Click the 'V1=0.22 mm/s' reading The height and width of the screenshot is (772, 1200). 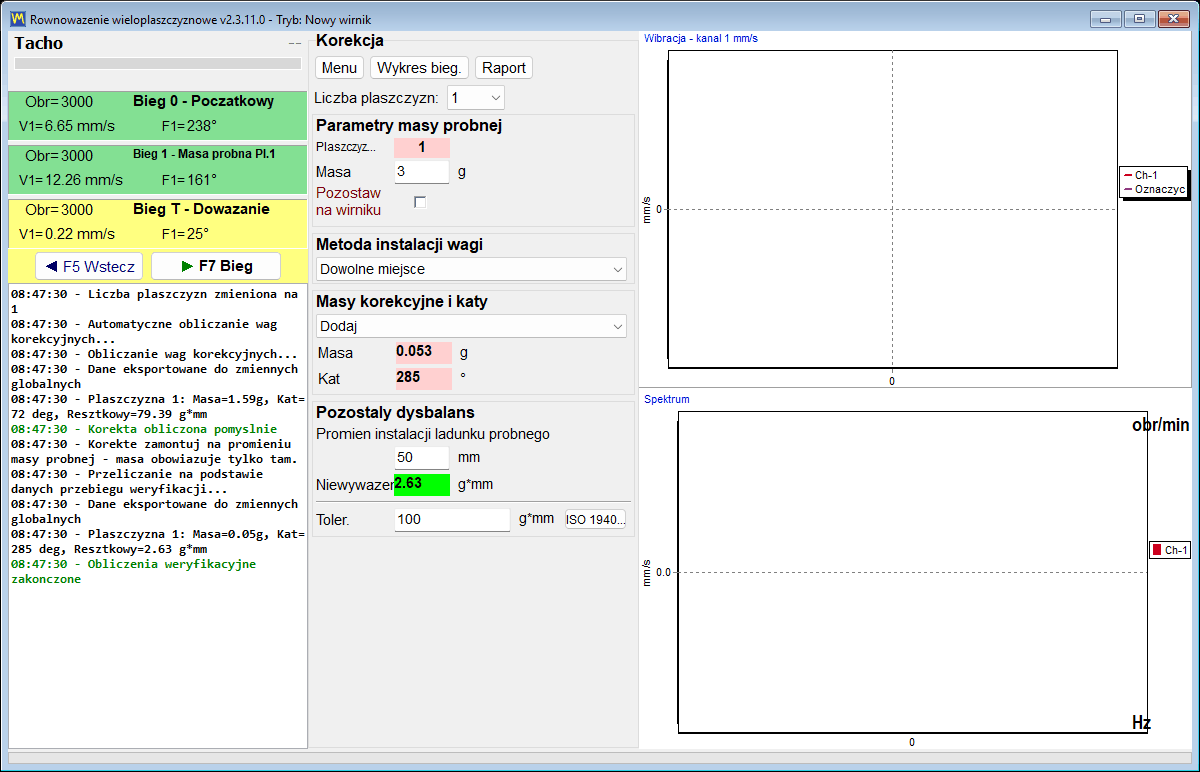[68, 234]
